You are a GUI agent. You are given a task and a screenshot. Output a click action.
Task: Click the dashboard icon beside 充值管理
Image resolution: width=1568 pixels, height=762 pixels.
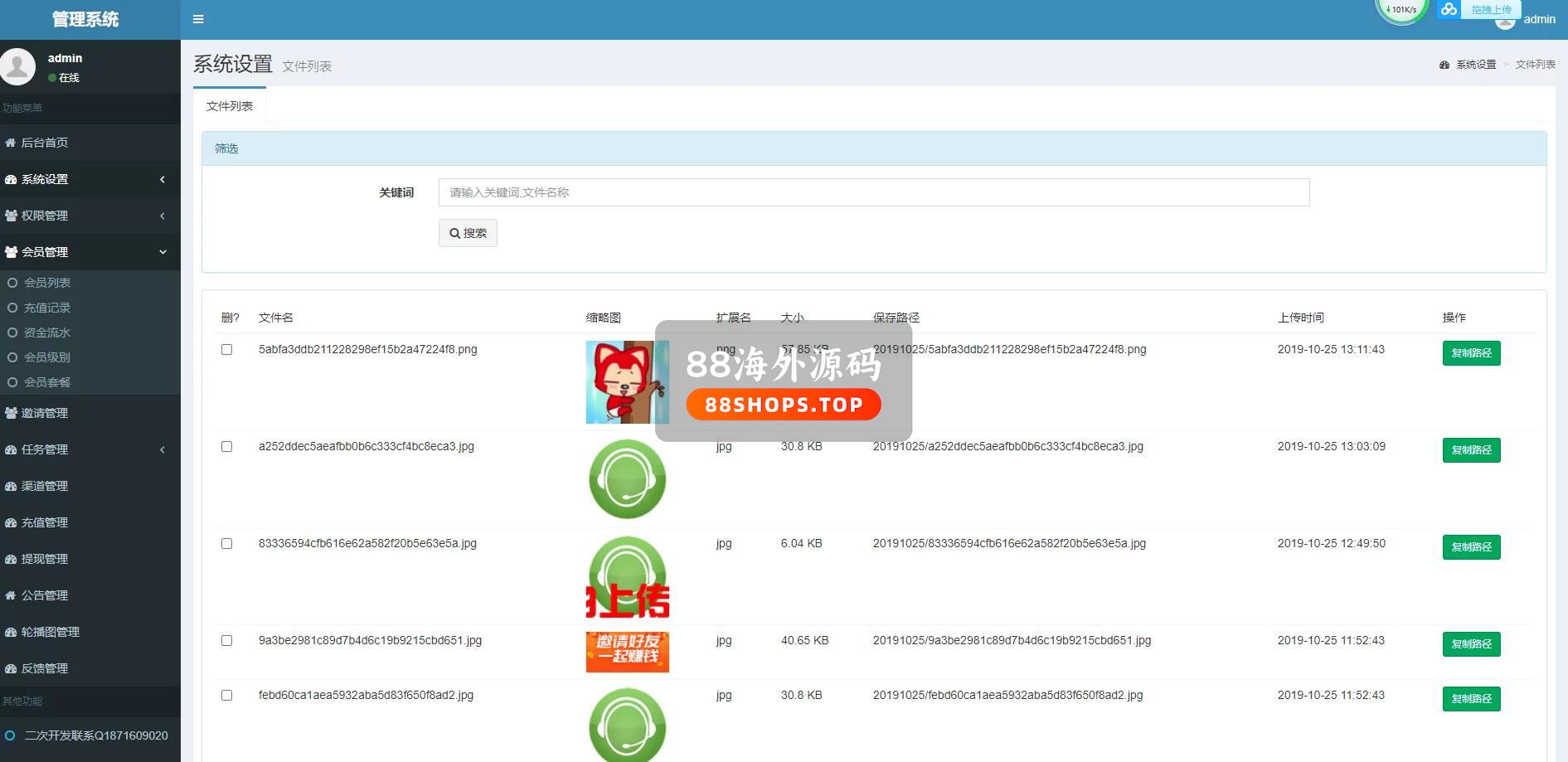[11, 522]
